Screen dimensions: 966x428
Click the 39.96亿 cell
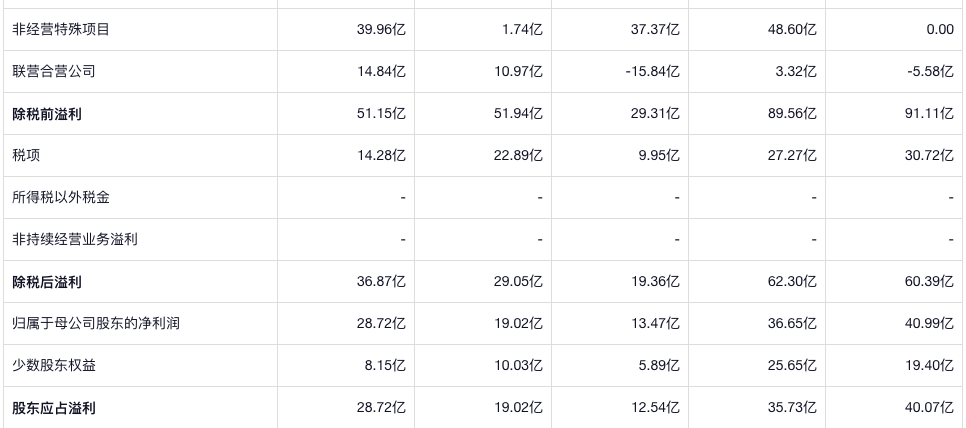coord(381,30)
